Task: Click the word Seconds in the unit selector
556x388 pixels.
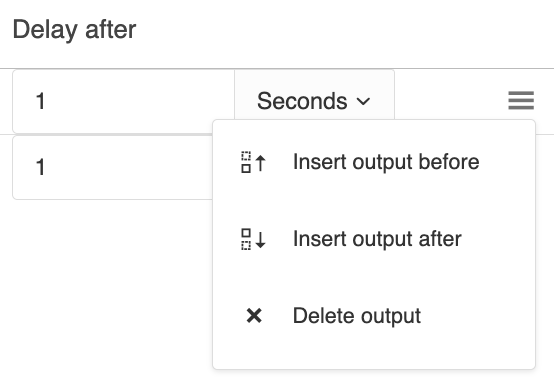Action: (x=302, y=101)
